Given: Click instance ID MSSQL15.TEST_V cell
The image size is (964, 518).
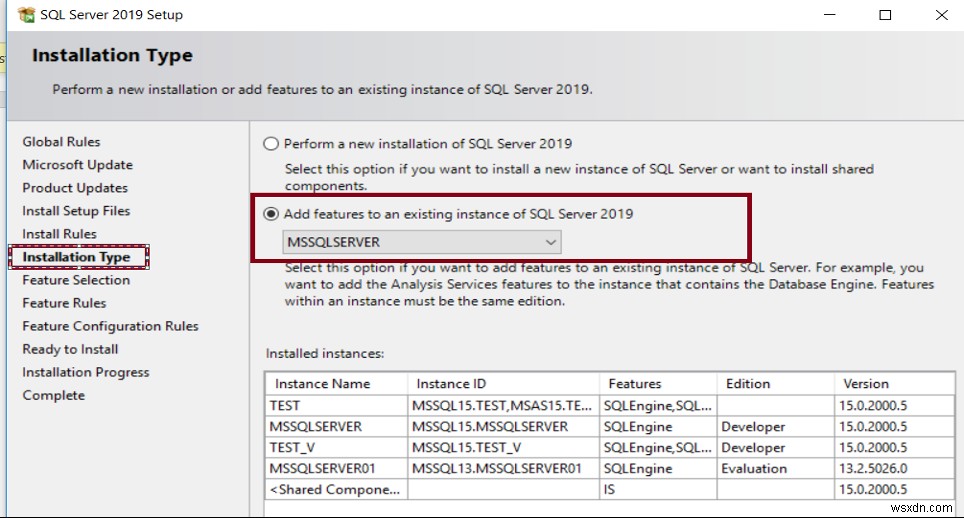Looking at the screenshot, I should click(504, 447).
